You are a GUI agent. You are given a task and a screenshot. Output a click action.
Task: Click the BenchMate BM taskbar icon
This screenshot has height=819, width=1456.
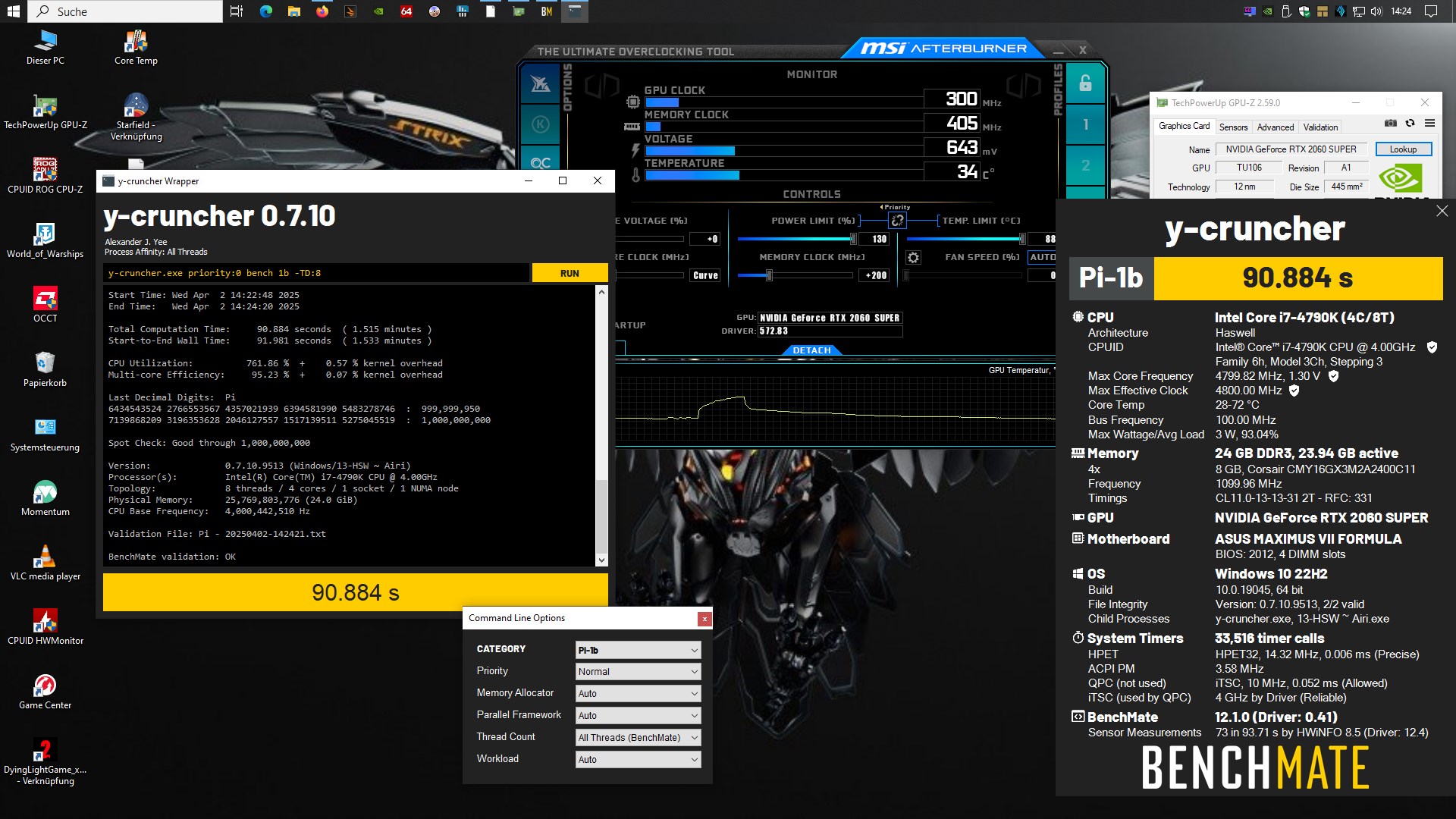click(x=546, y=11)
